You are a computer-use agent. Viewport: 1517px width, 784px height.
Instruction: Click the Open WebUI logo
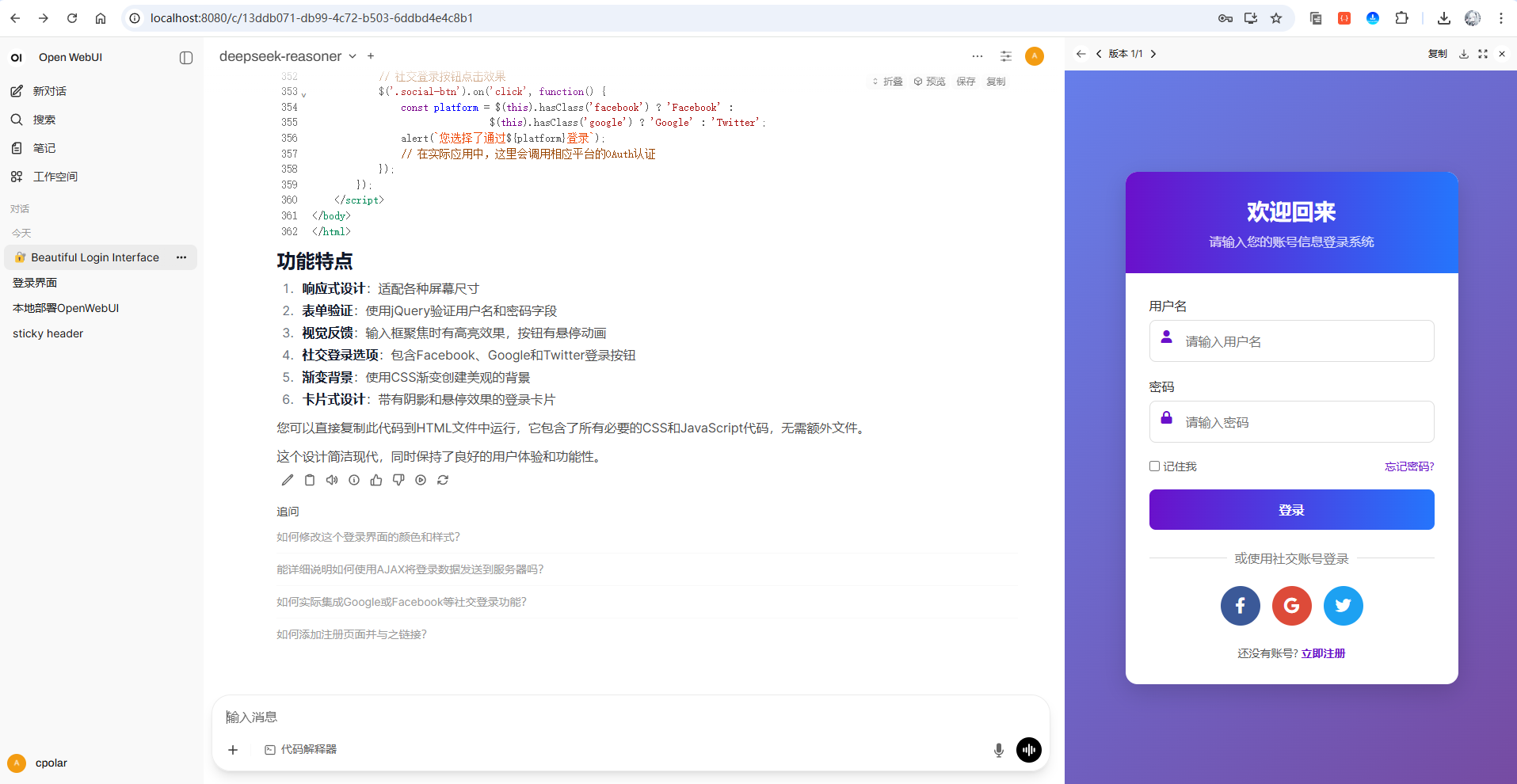[x=17, y=58]
